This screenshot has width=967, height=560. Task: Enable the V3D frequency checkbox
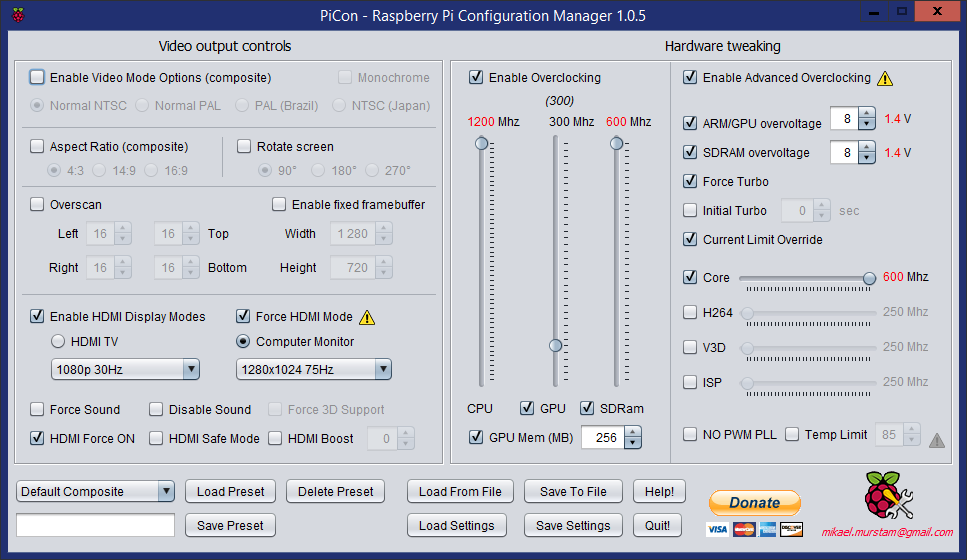pos(690,347)
